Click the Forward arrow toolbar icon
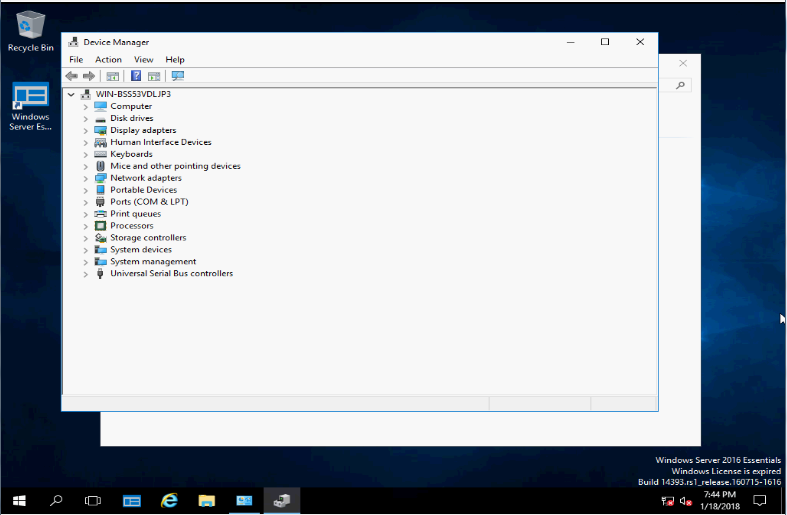This screenshot has height=515, width=787. [89, 76]
